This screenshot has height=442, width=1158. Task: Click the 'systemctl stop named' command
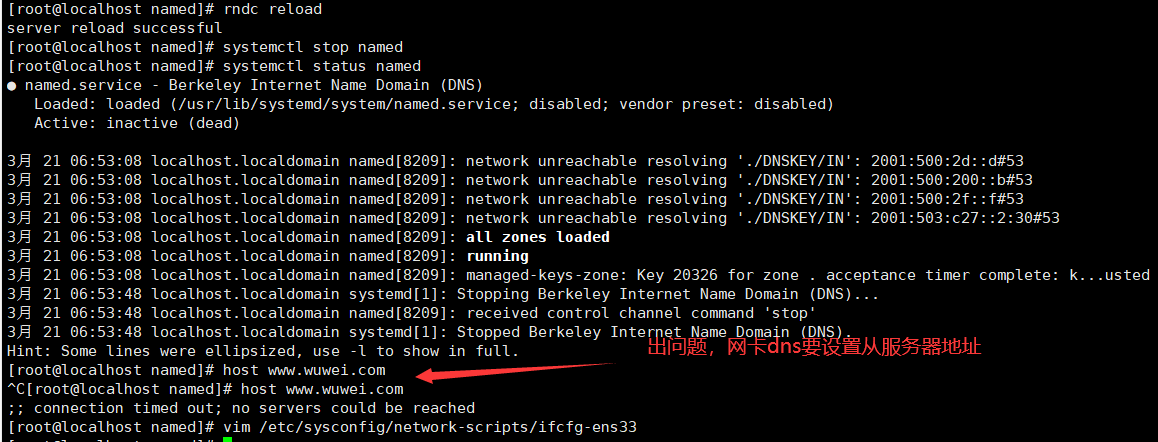click(x=313, y=47)
